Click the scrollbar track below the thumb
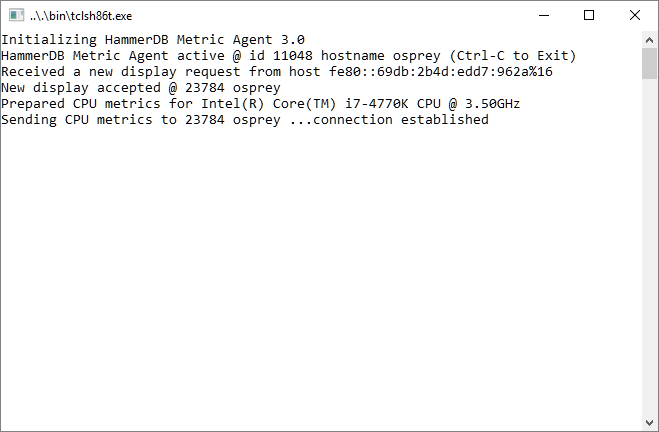The height and width of the screenshot is (432, 659). [x=649, y=247]
